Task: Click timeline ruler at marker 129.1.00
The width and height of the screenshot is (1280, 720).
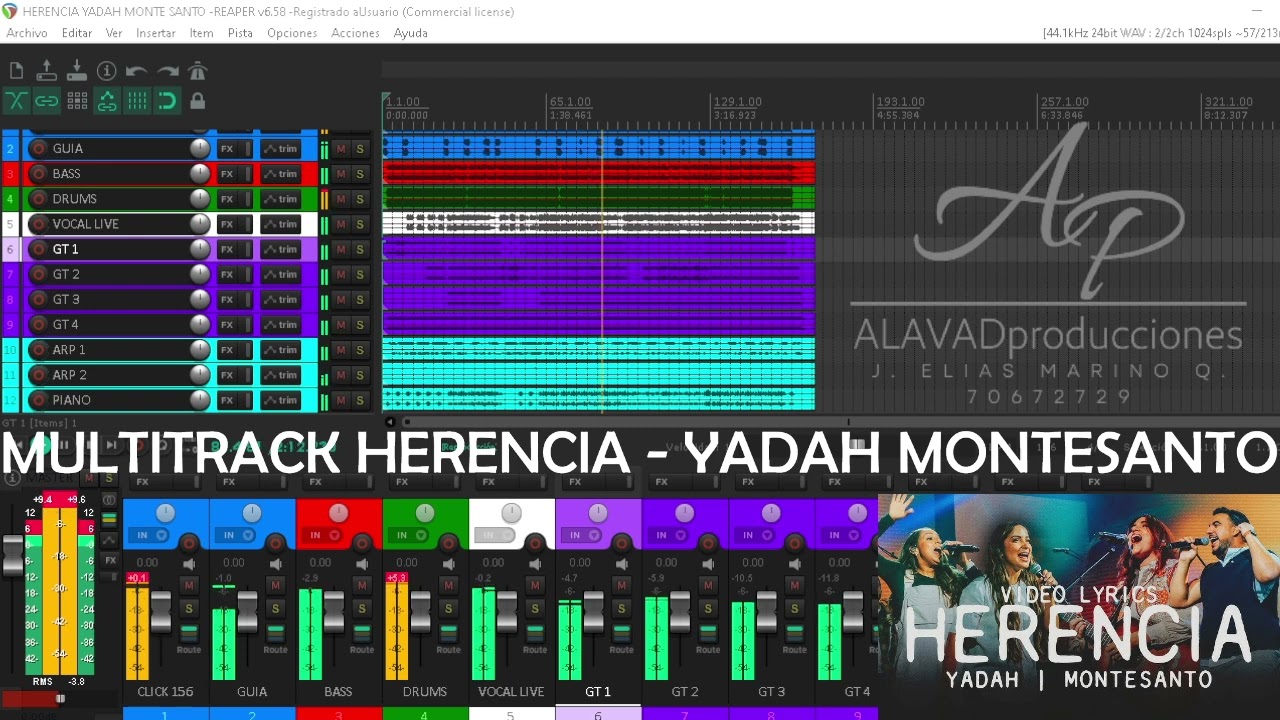Action: pos(737,102)
